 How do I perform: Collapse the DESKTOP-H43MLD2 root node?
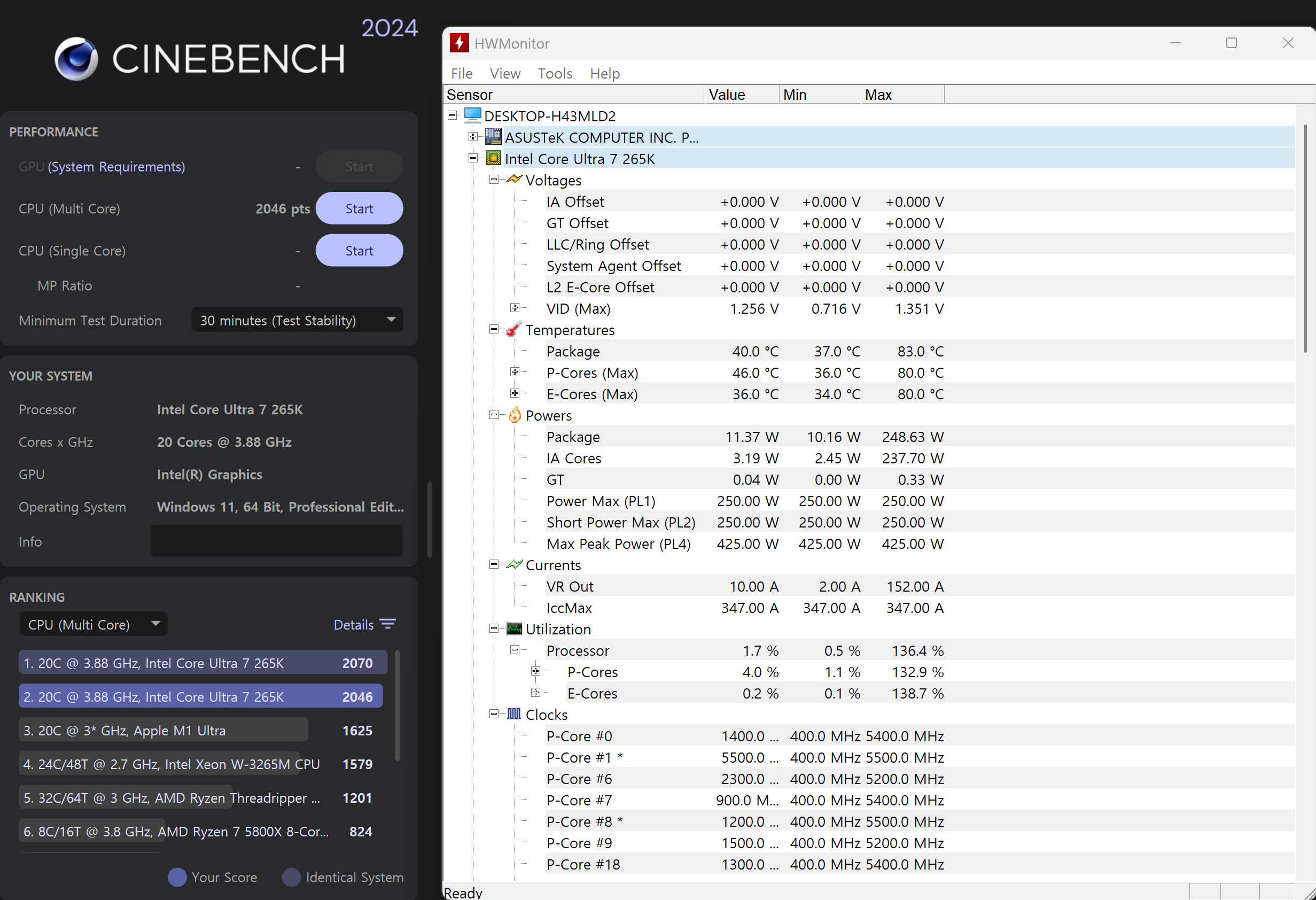pos(452,115)
